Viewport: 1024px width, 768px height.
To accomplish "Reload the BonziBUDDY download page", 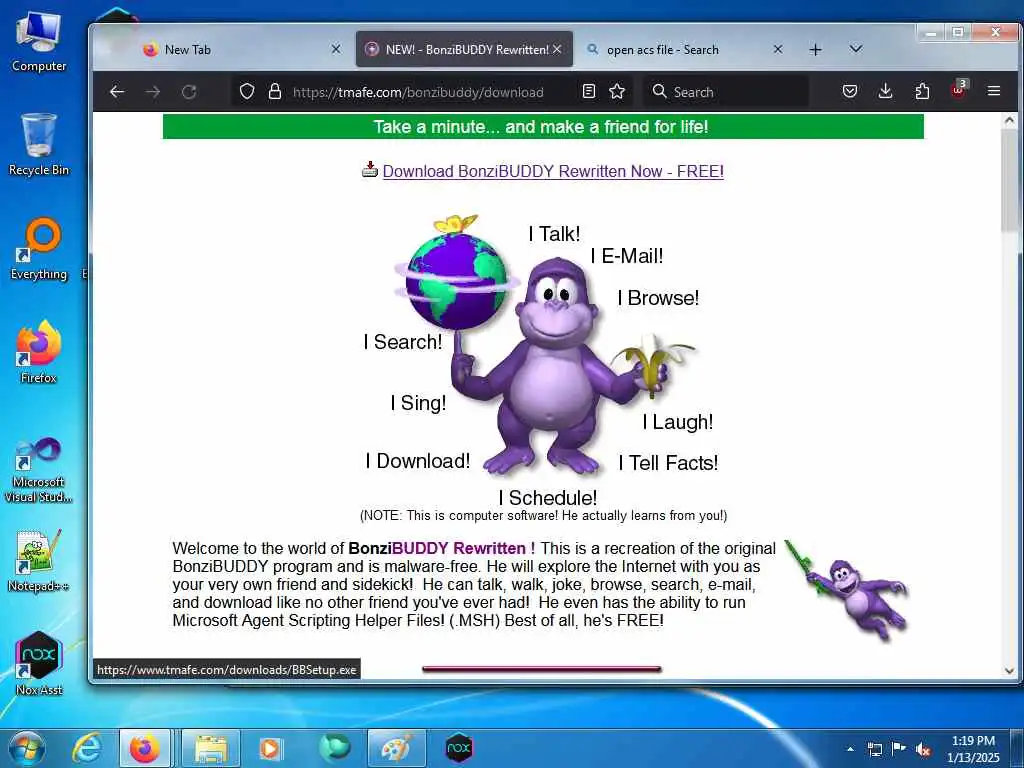I will tap(189, 92).
